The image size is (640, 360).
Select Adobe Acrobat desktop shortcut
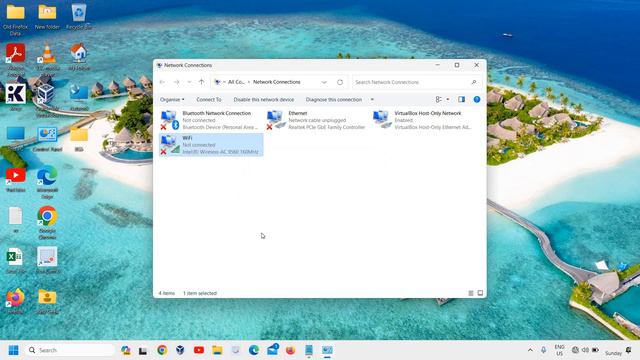pyautogui.click(x=16, y=60)
